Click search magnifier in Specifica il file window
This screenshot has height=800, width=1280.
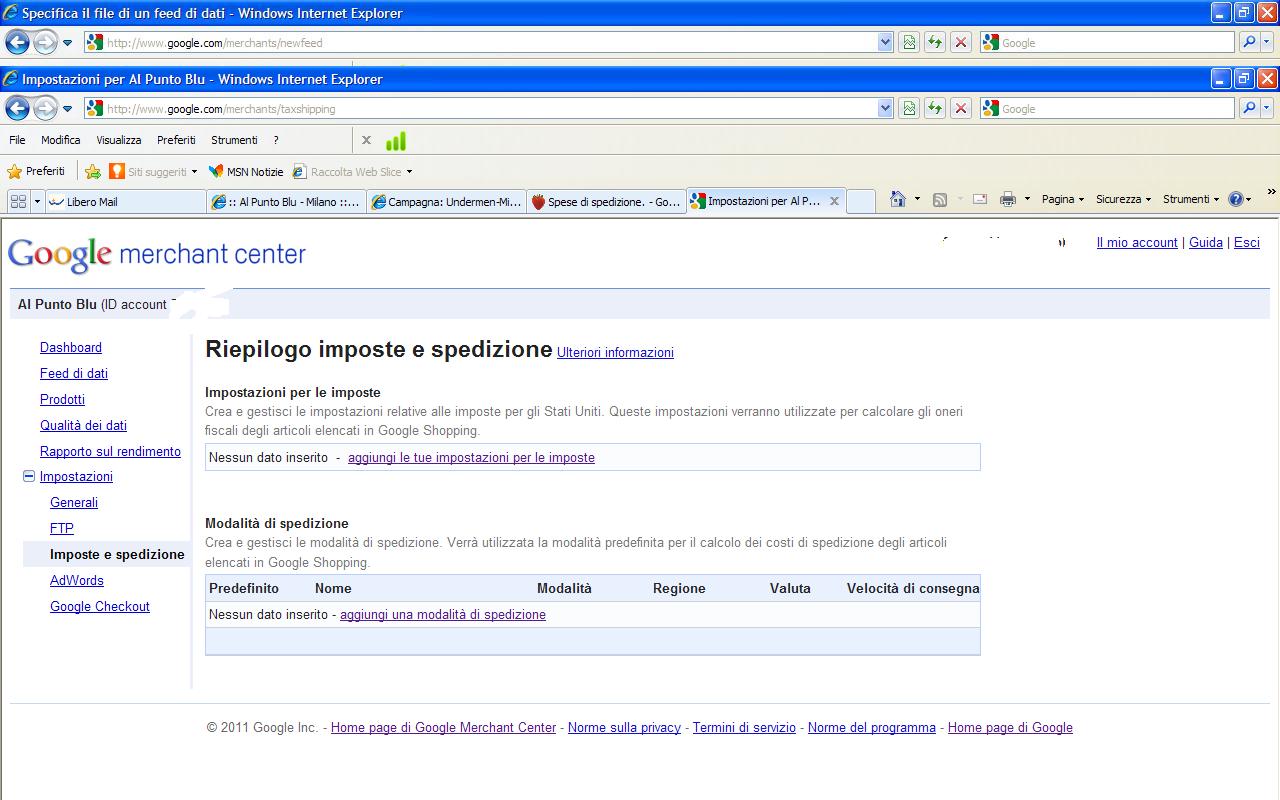pos(1249,42)
